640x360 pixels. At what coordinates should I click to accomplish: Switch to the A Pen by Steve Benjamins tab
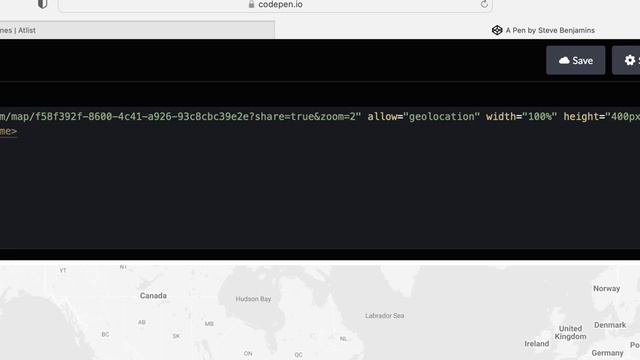543,30
